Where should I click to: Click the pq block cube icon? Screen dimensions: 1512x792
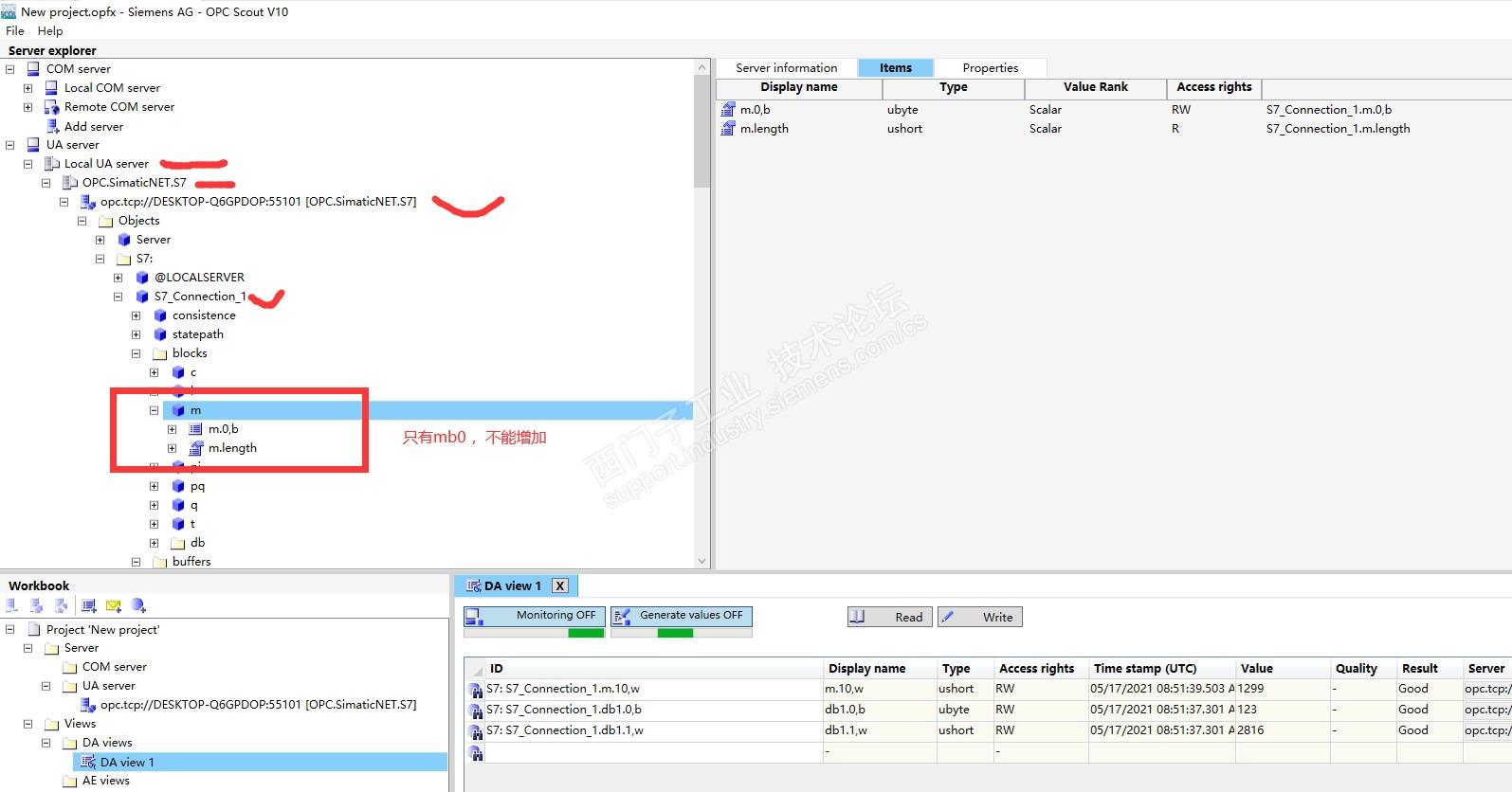coord(178,486)
